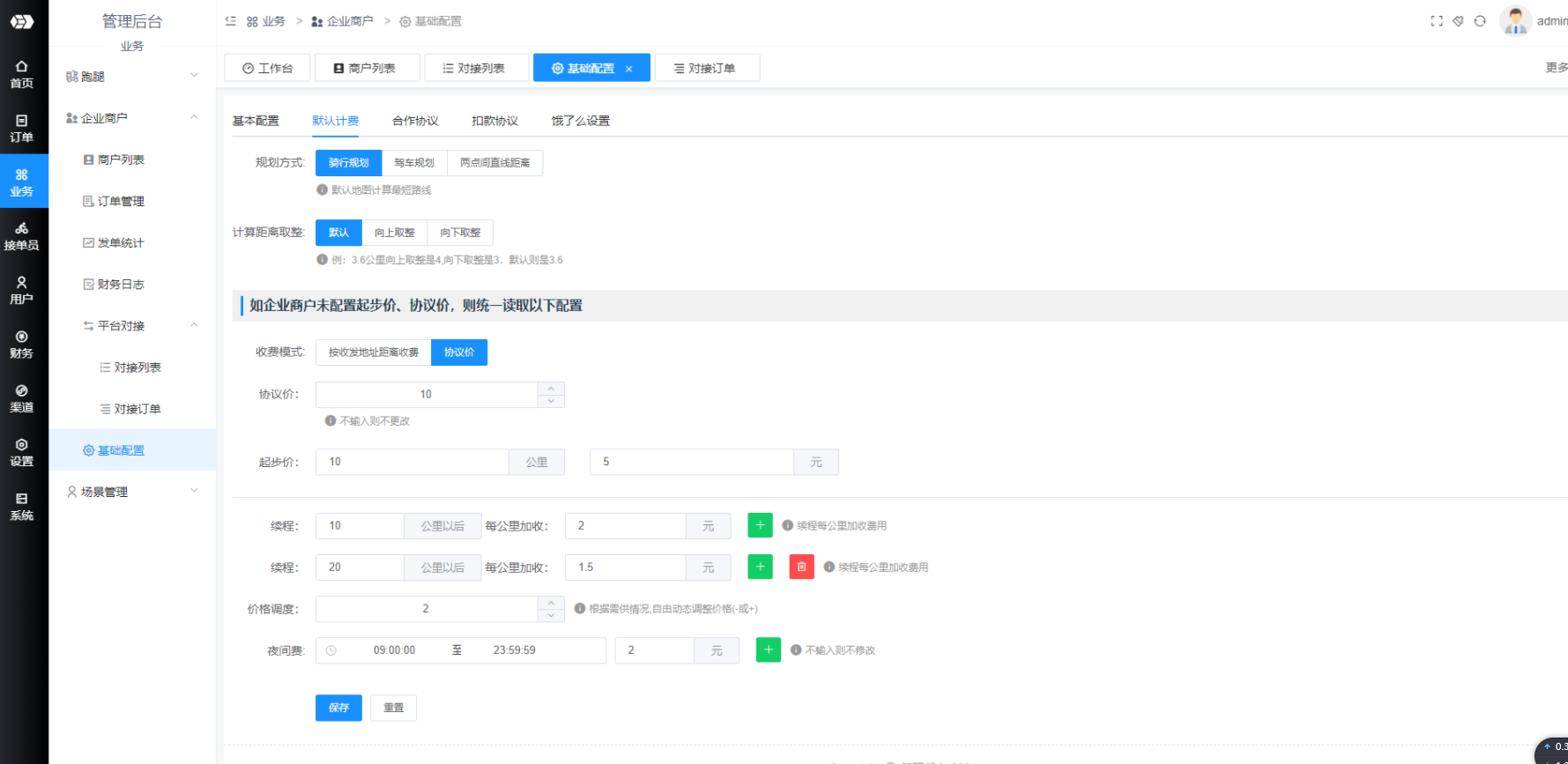Add a 夜间费 row with green plus button
The height and width of the screenshot is (764, 1568).
click(768, 650)
